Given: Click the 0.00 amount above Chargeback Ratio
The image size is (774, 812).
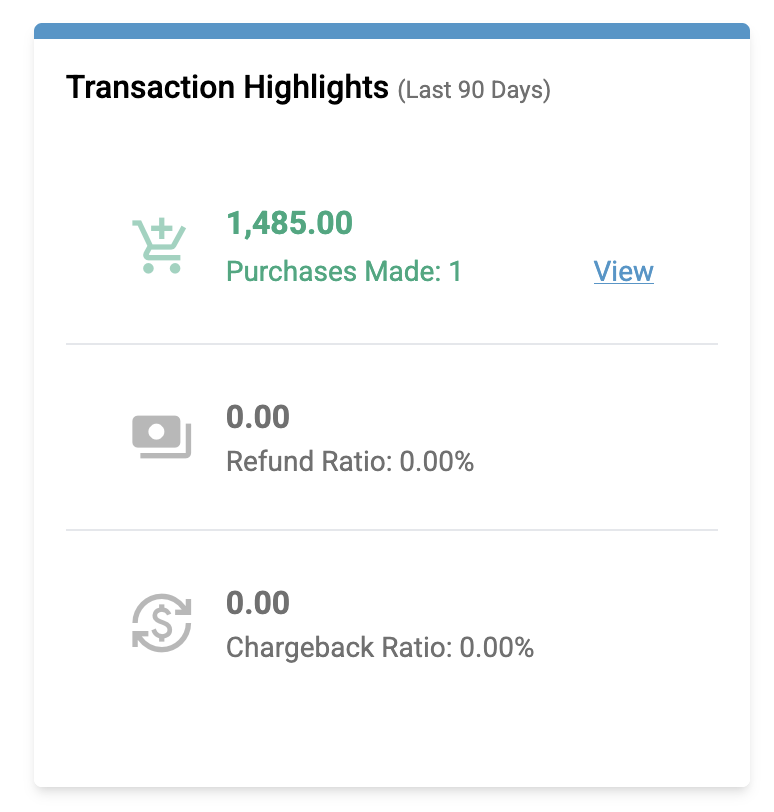Looking at the screenshot, I should tap(258, 603).
